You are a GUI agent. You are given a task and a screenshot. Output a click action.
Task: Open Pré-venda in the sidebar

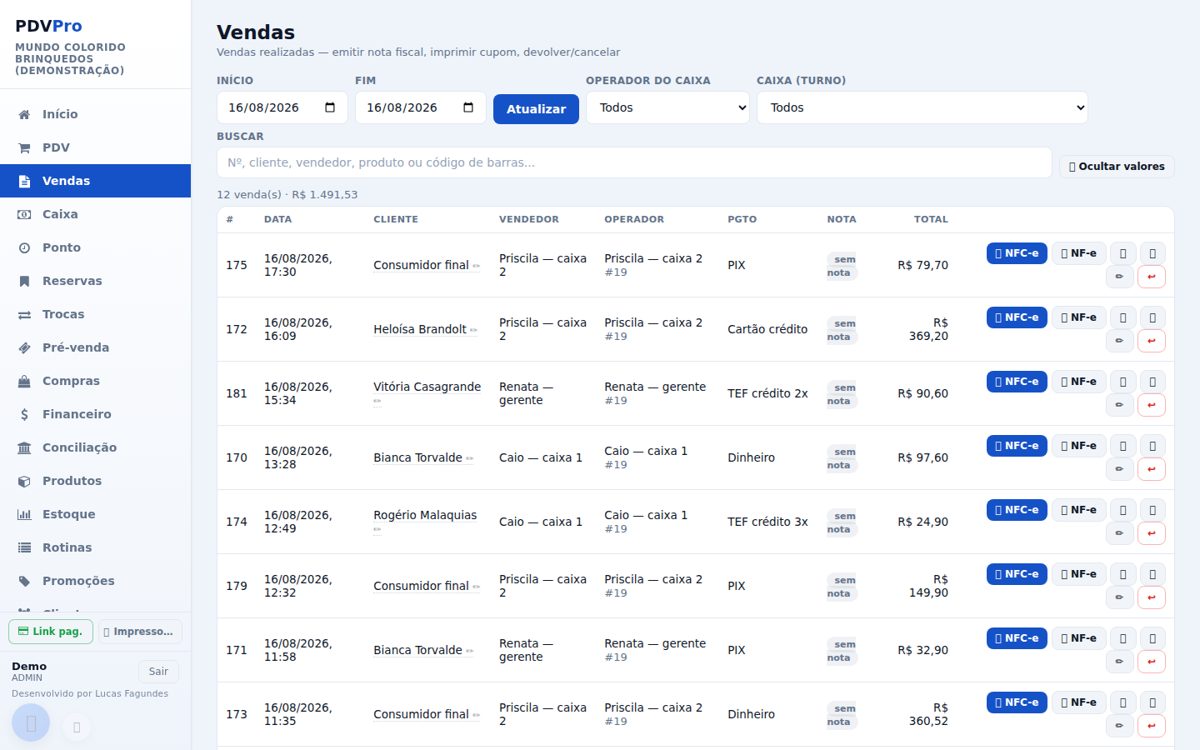coord(95,347)
